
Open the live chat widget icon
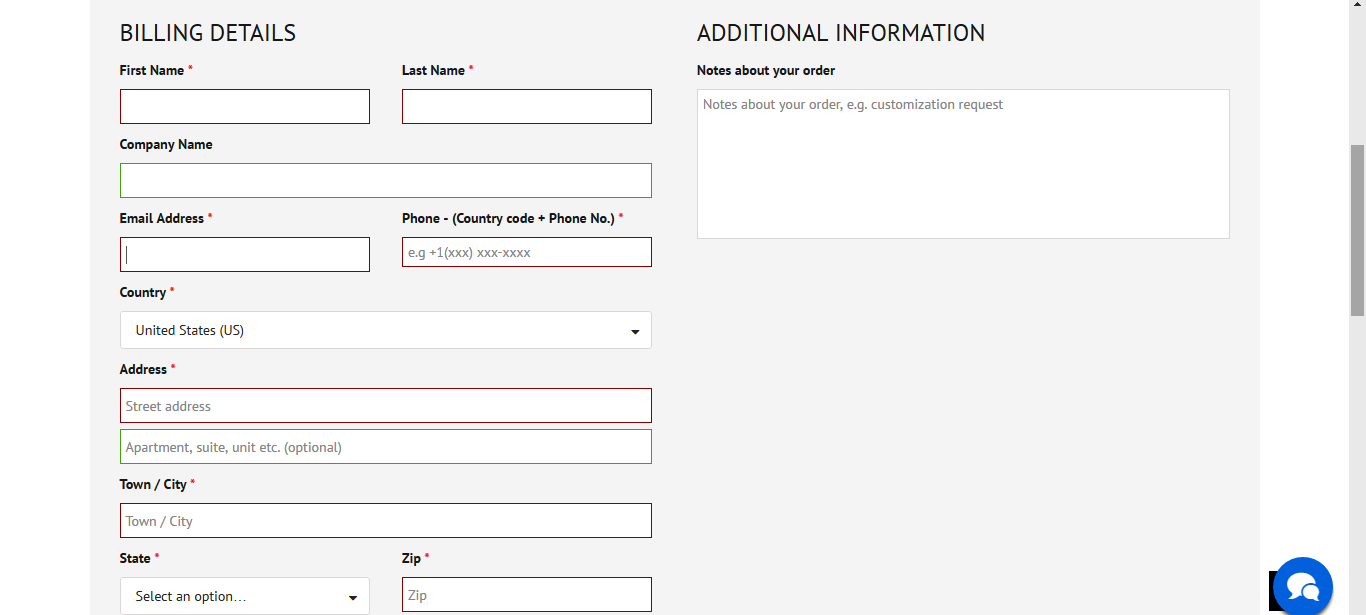click(x=1301, y=586)
